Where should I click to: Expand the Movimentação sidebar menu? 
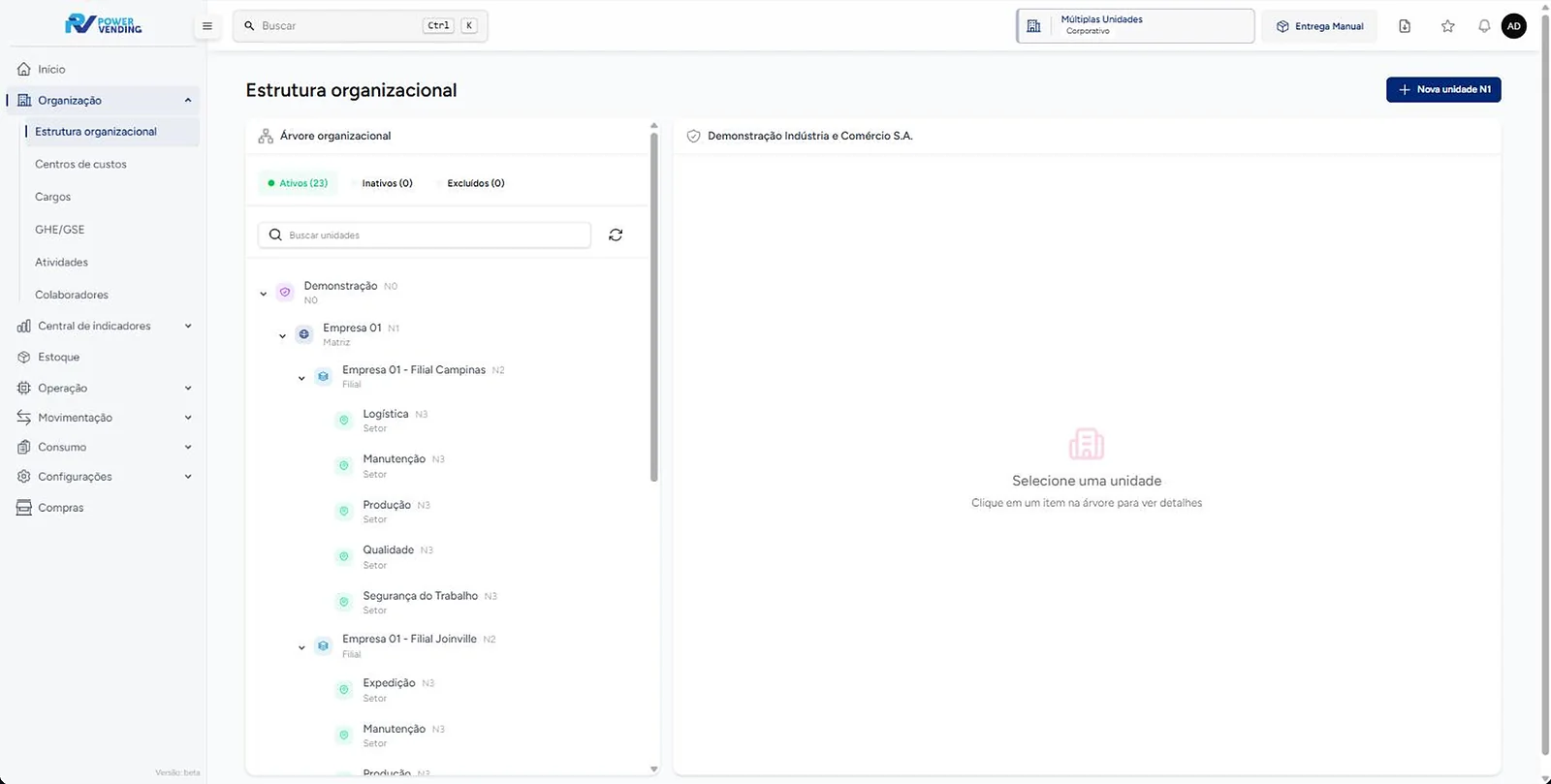(188, 418)
